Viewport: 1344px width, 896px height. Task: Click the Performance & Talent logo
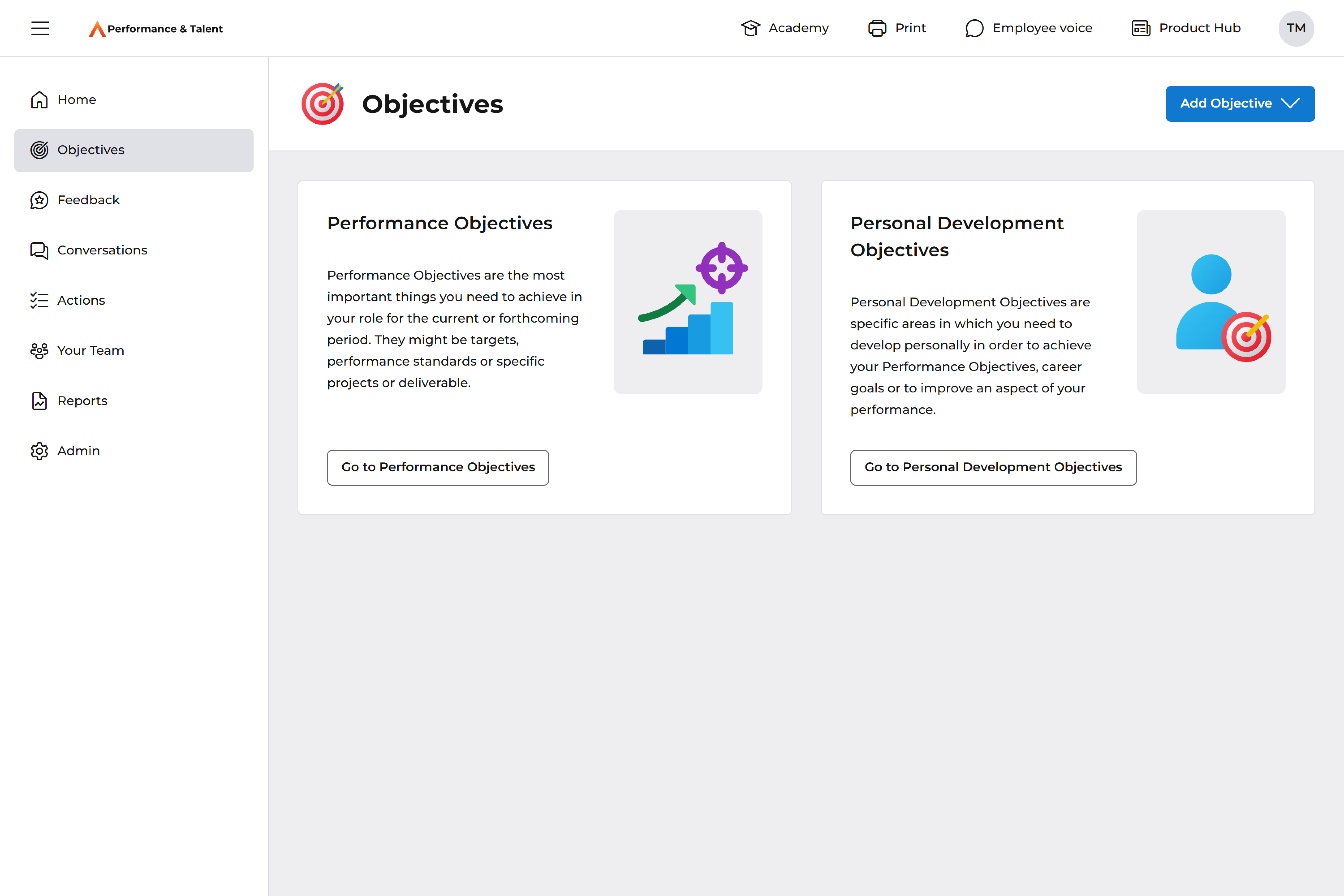point(155,29)
